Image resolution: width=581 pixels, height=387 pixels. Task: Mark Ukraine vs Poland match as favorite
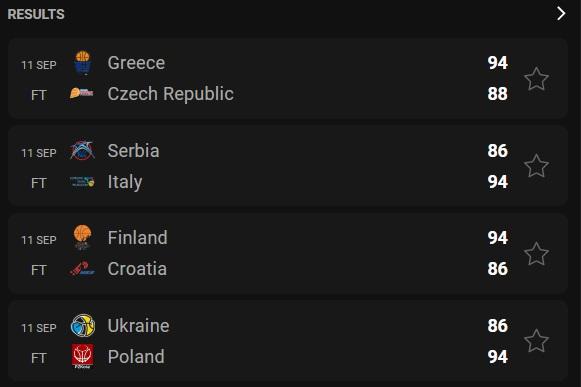coord(536,341)
